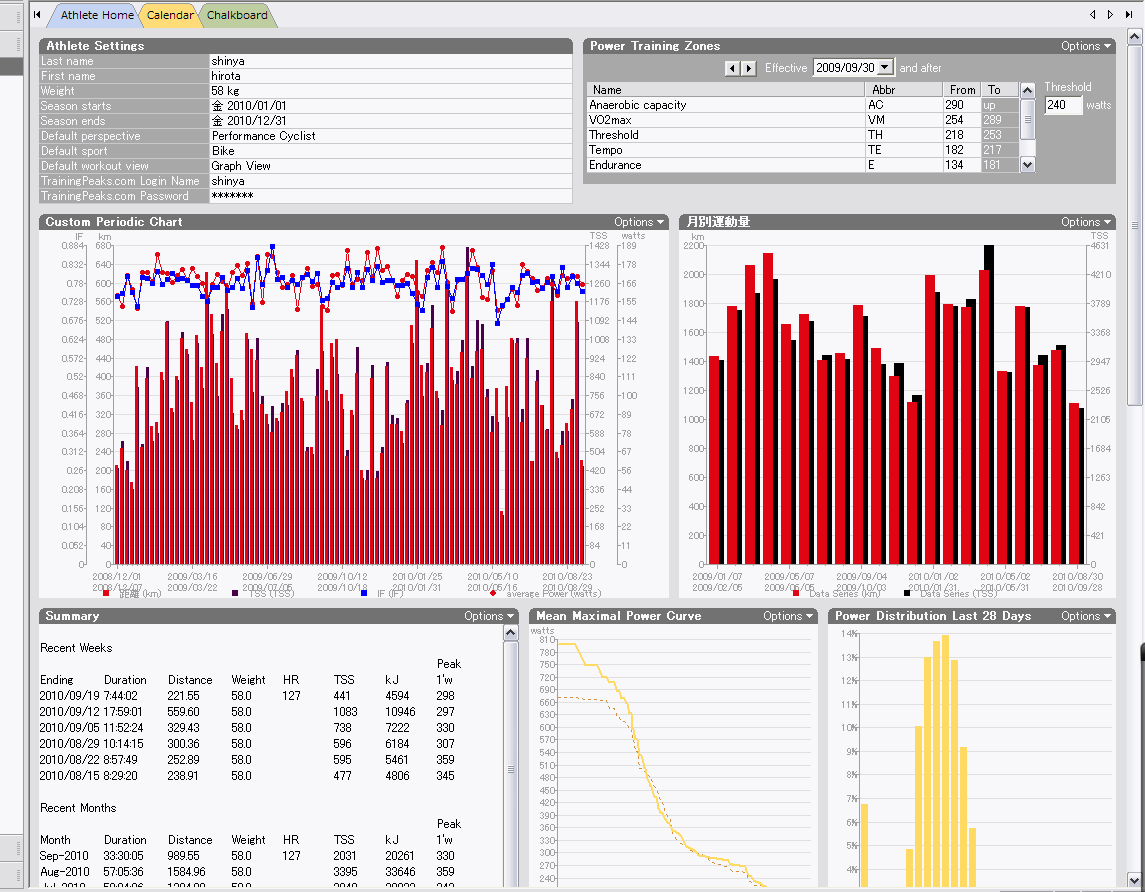Click the Threshold watts input field

(1062, 105)
